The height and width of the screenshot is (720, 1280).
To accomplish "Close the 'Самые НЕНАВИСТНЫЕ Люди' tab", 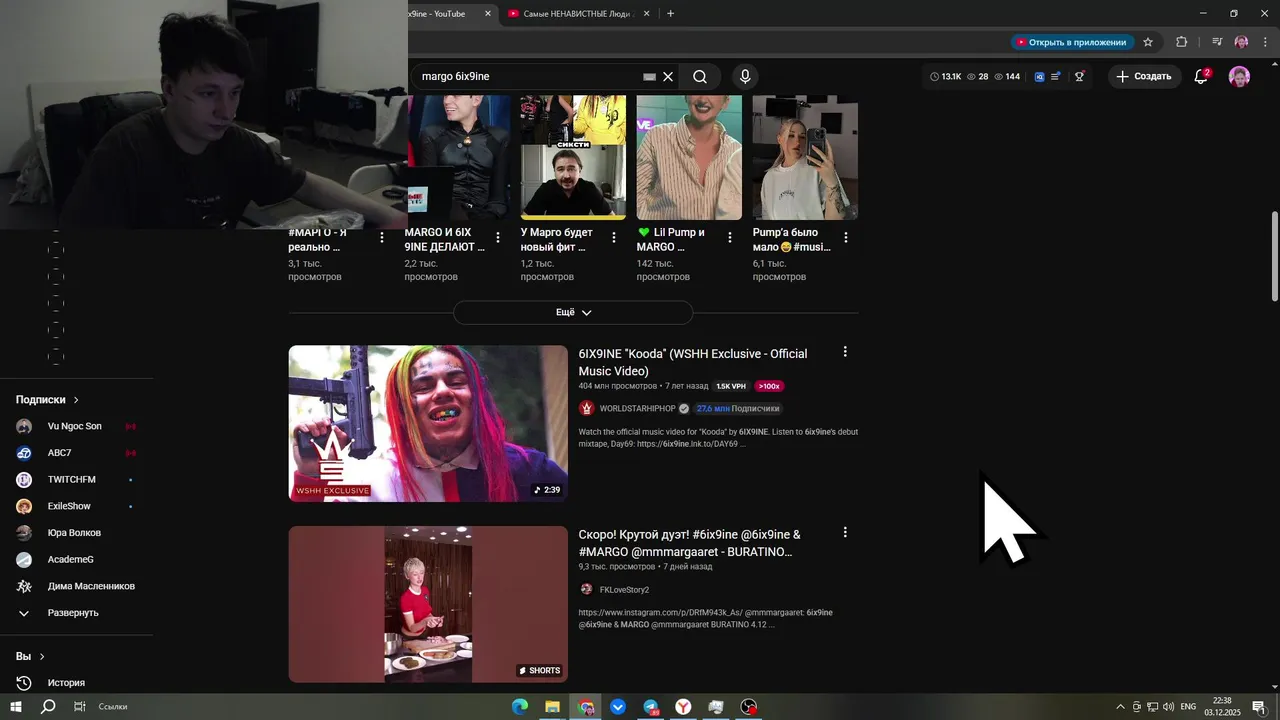I will coord(646,14).
